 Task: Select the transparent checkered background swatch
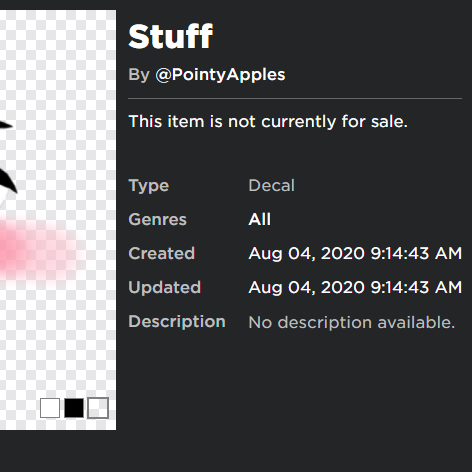coord(98,408)
